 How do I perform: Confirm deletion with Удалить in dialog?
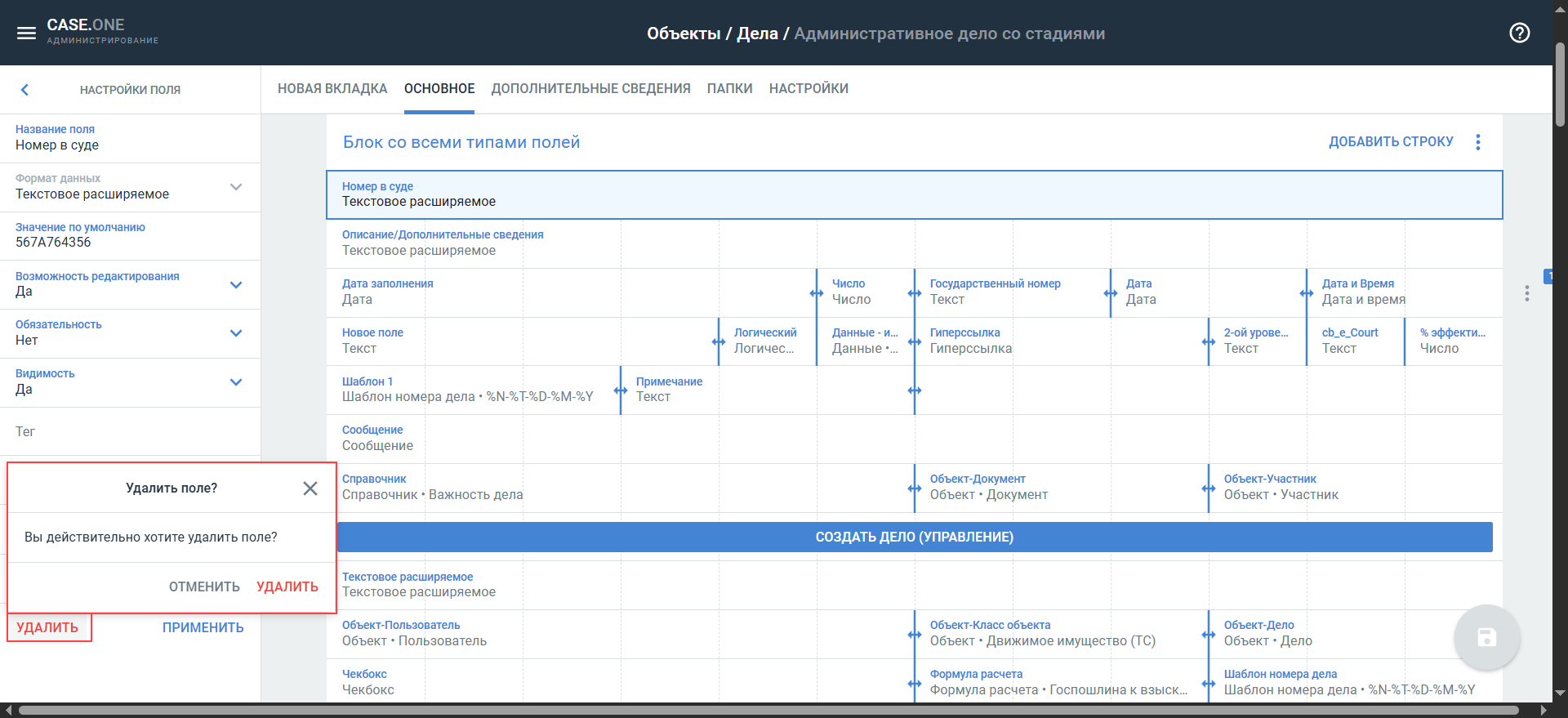click(287, 586)
